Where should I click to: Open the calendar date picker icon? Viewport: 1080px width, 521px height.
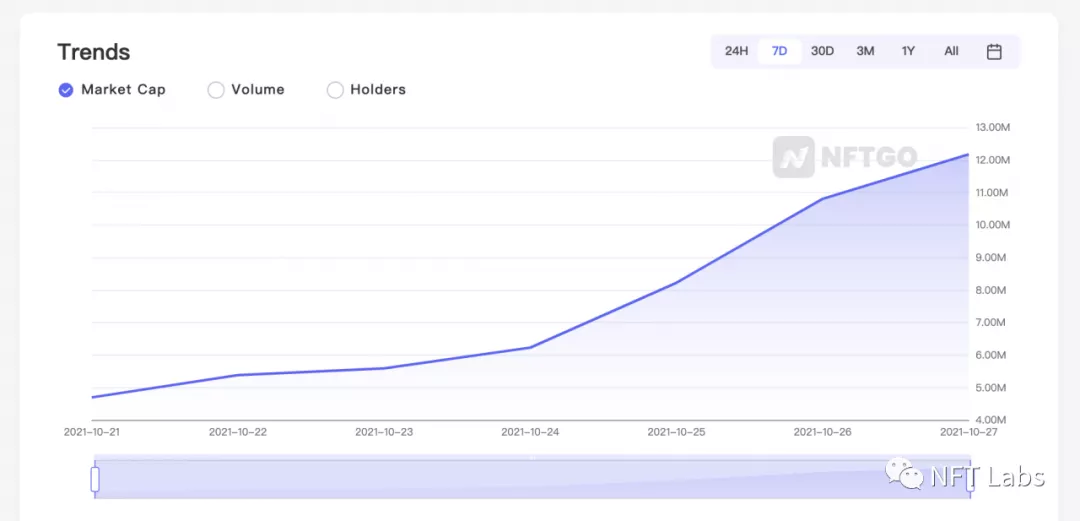994,52
